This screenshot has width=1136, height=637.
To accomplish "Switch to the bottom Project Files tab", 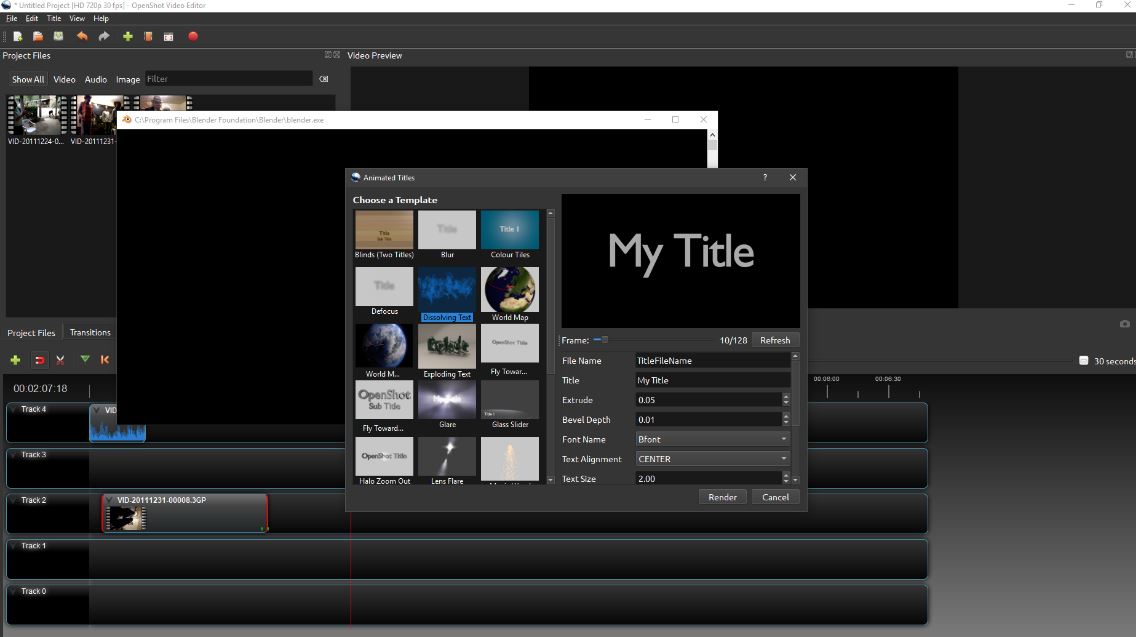I will tap(31, 333).
